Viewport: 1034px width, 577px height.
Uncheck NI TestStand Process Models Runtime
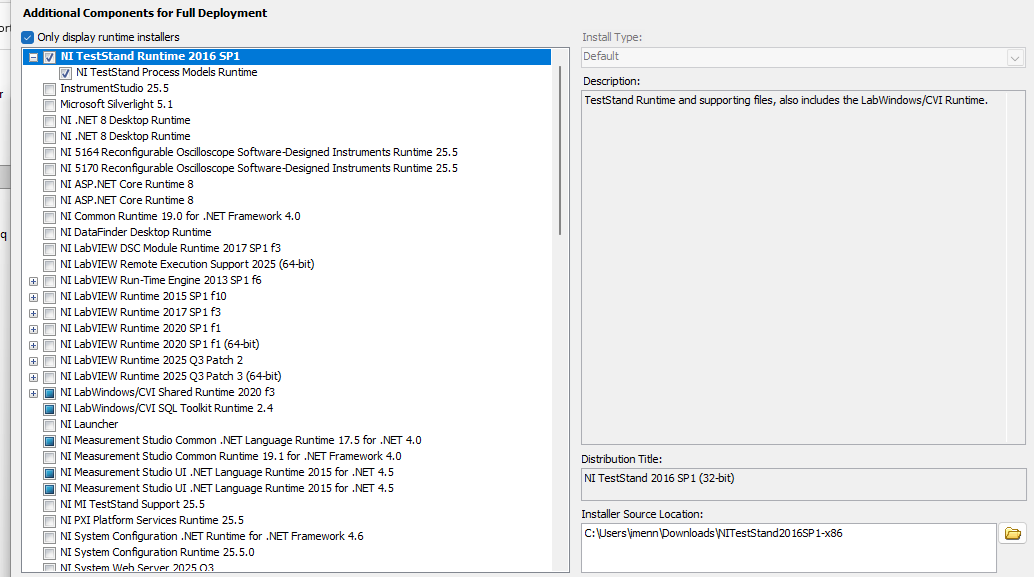[x=65, y=73]
